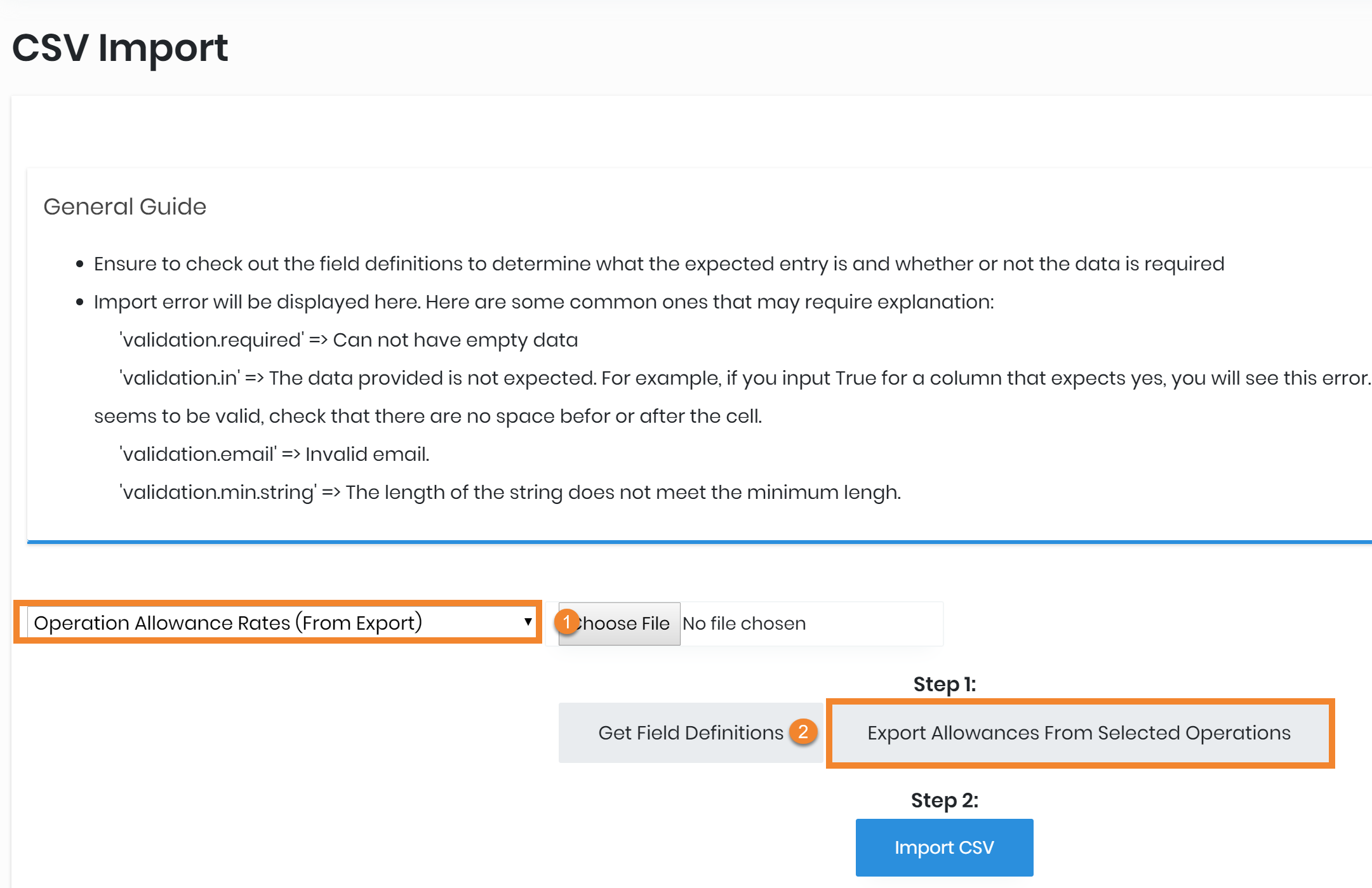This screenshot has height=888, width=1372.
Task: Click the 'seems to be valid' text line
Action: (x=427, y=416)
